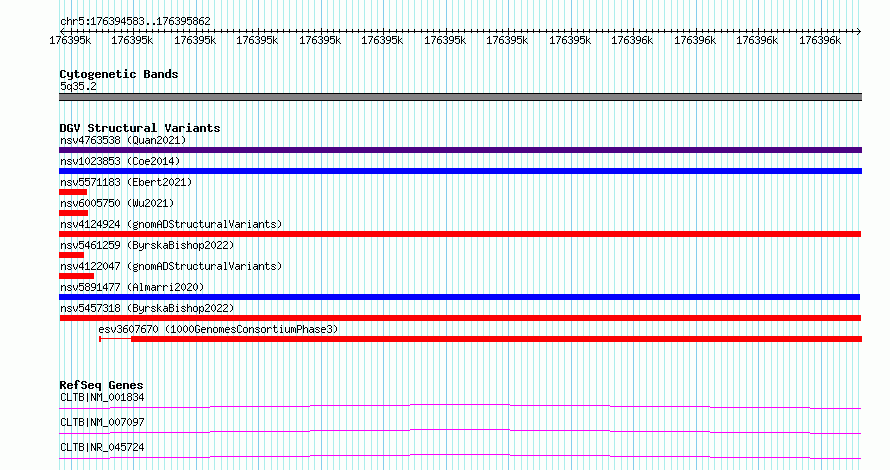Click the chr5:176394583..176395862 coordinate label
890x470 pixels.
click(x=135, y=21)
